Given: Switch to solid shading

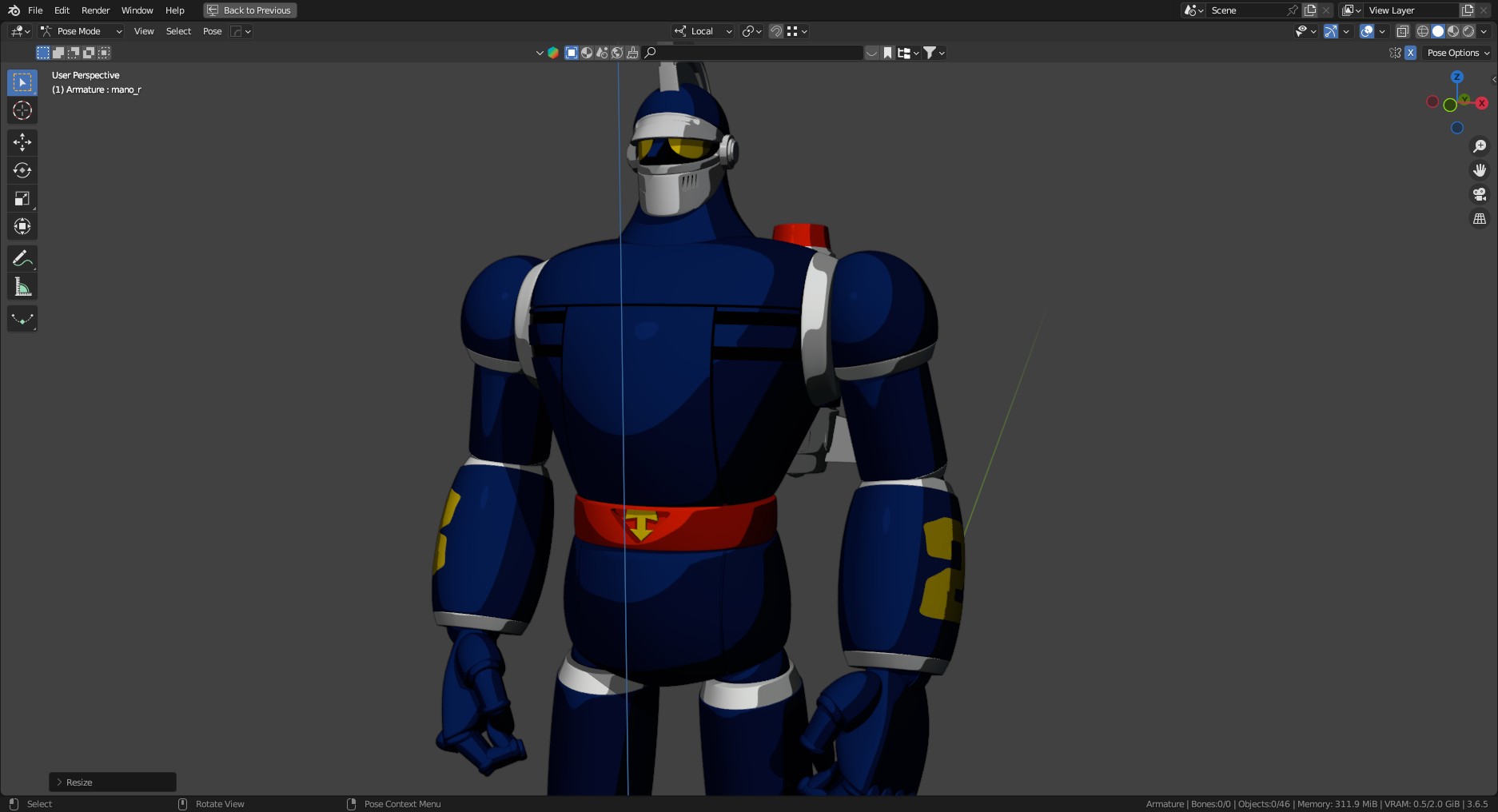Looking at the screenshot, I should click(x=1438, y=31).
